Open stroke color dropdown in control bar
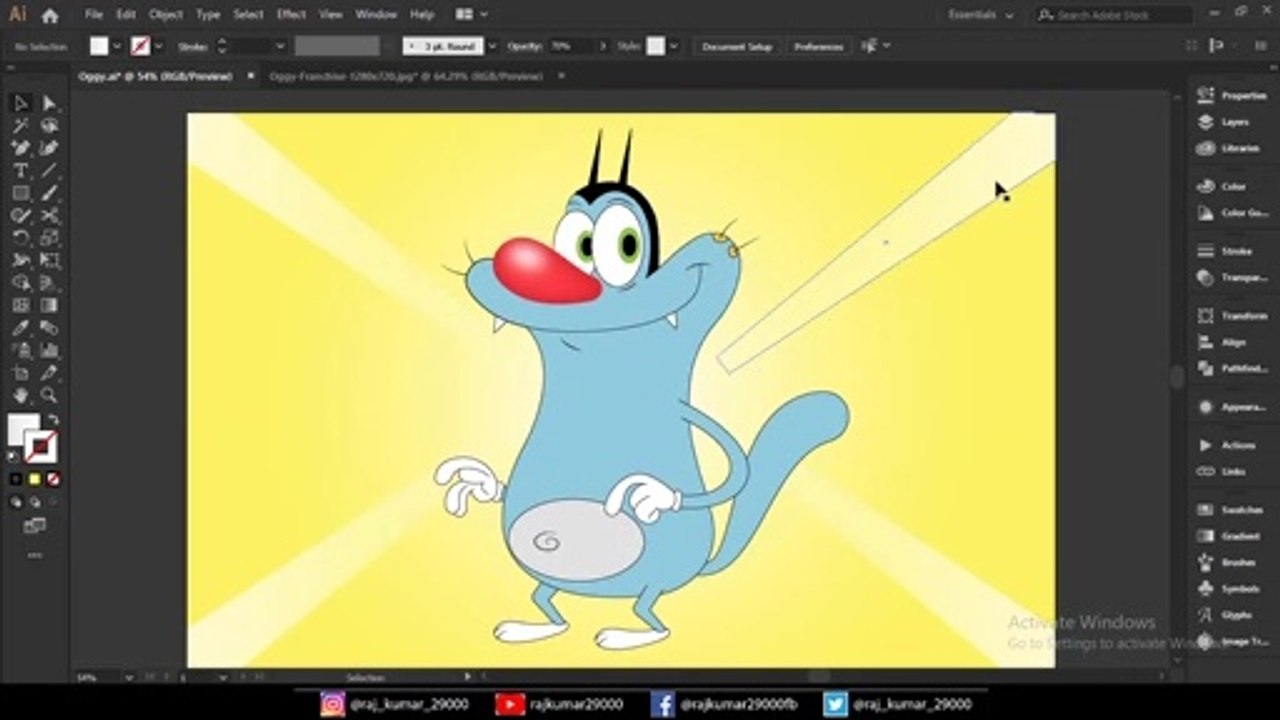Viewport: 1280px width, 720px height. [x=159, y=46]
